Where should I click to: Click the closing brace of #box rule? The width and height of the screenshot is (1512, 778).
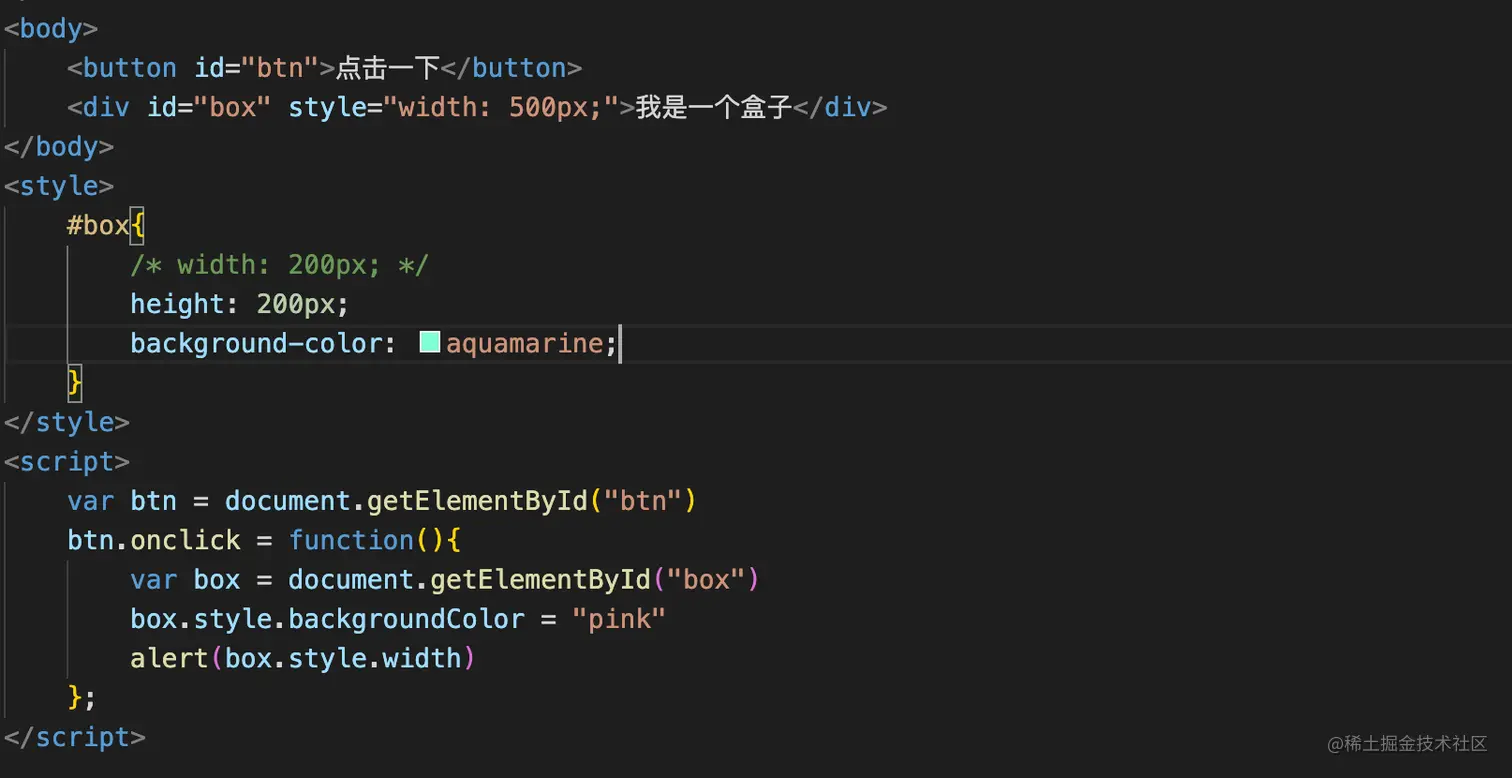click(x=75, y=383)
